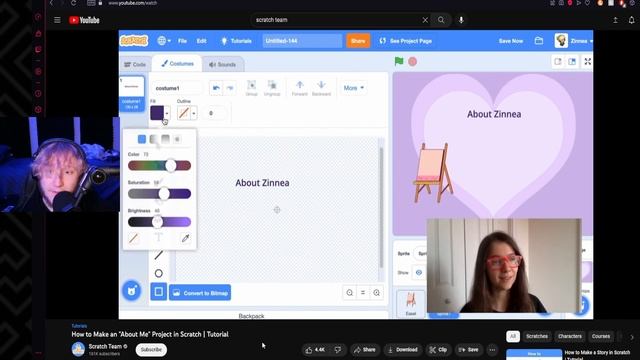The image size is (640, 360).
Task: Select the vertical gradient fill option
Action: (165, 139)
